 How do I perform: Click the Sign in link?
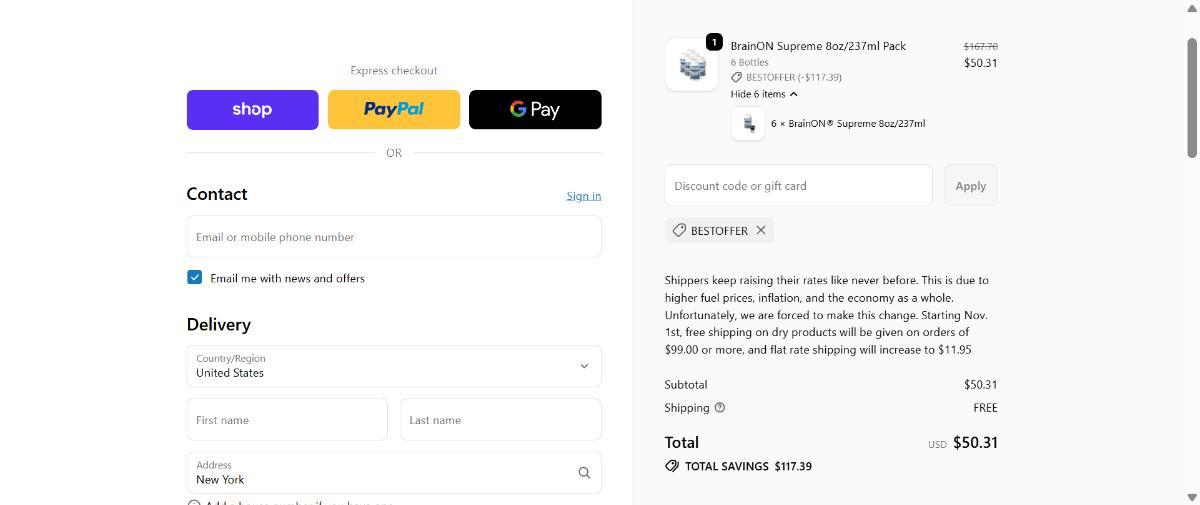coord(583,196)
